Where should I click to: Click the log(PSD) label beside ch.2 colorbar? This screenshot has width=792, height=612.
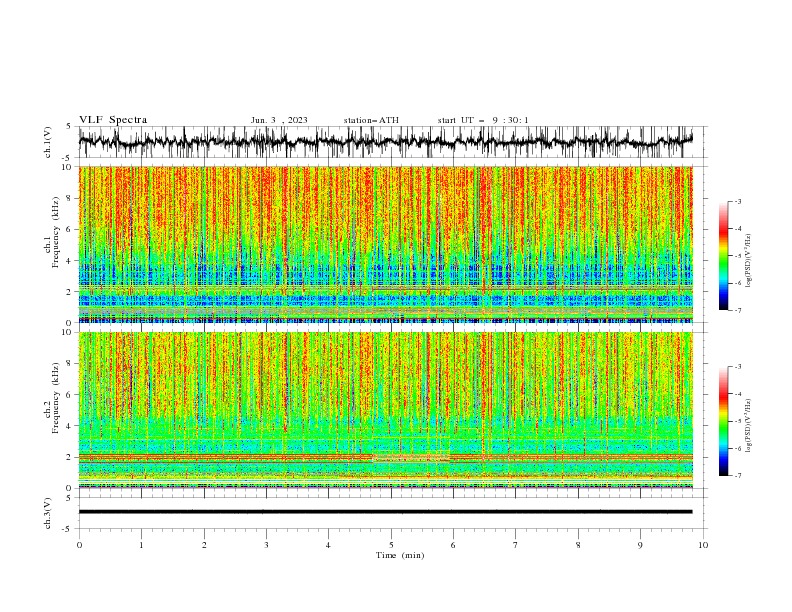(x=748, y=425)
